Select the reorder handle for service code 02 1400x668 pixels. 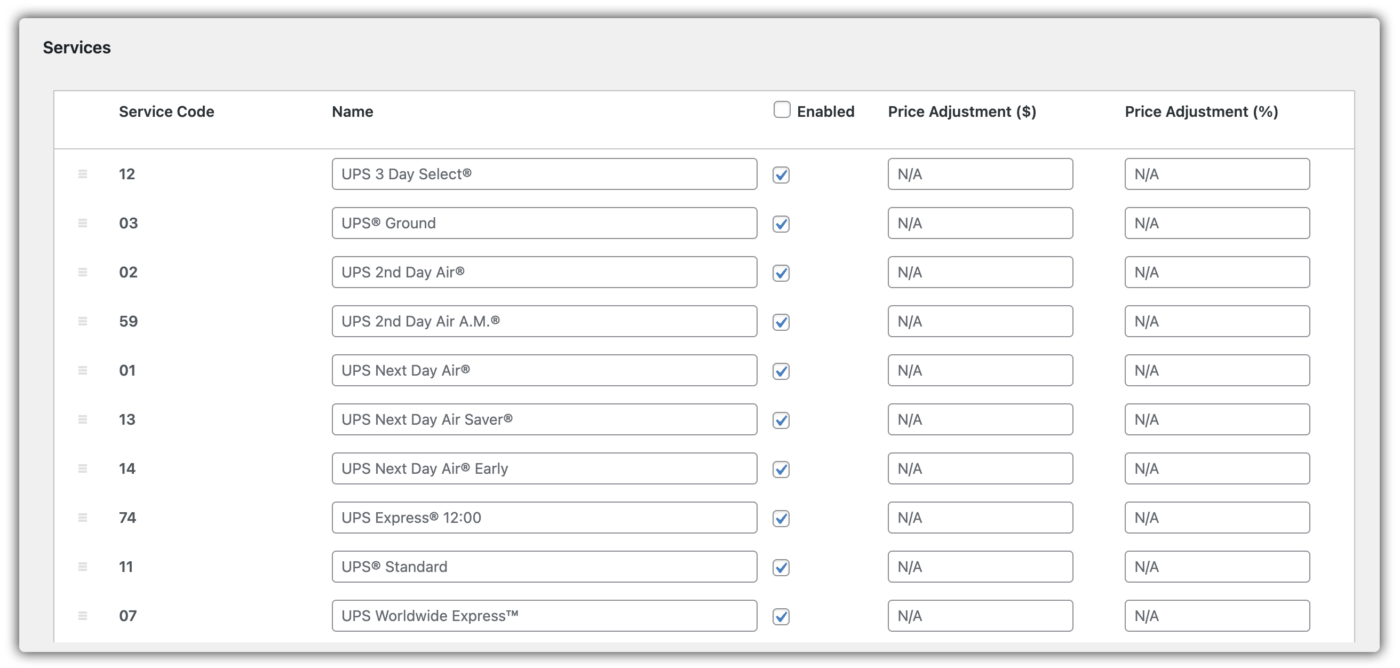tap(83, 272)
